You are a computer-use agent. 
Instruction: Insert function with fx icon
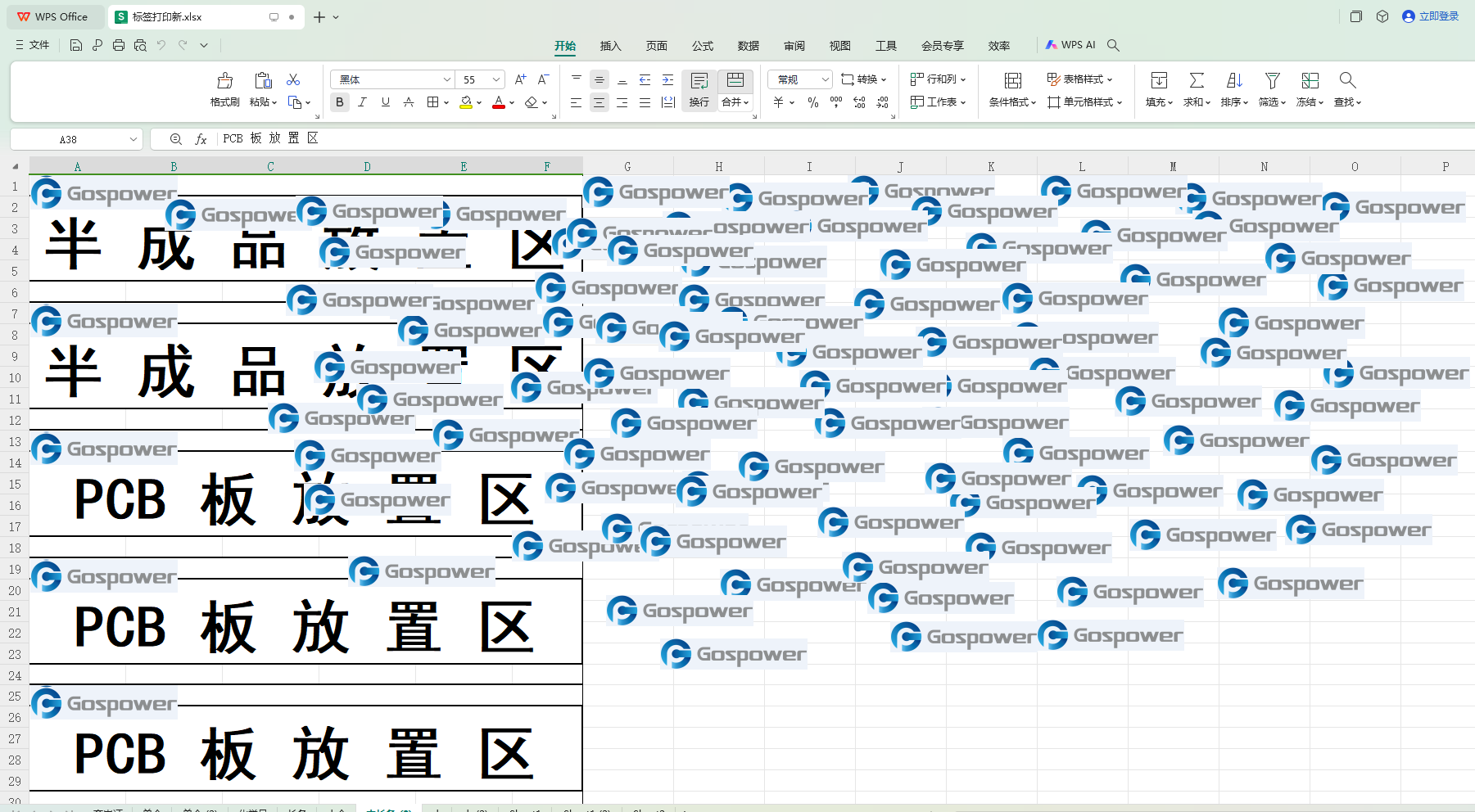201,139
